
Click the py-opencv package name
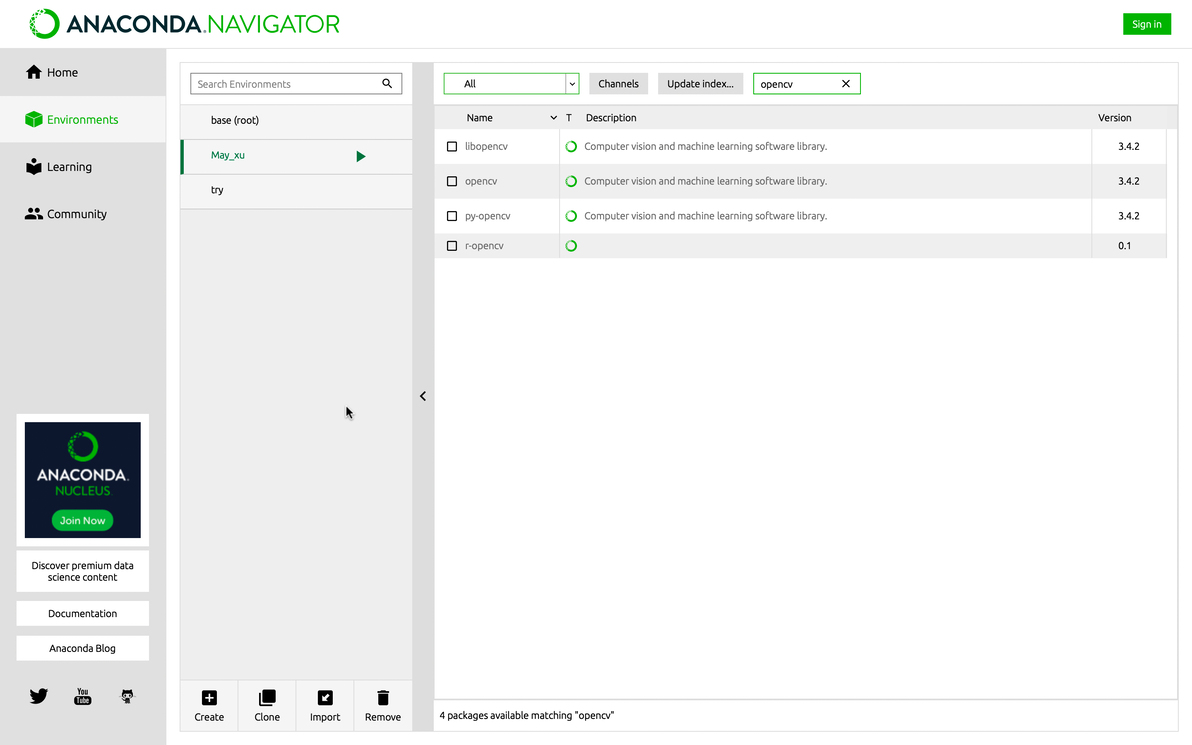[487, 216]
